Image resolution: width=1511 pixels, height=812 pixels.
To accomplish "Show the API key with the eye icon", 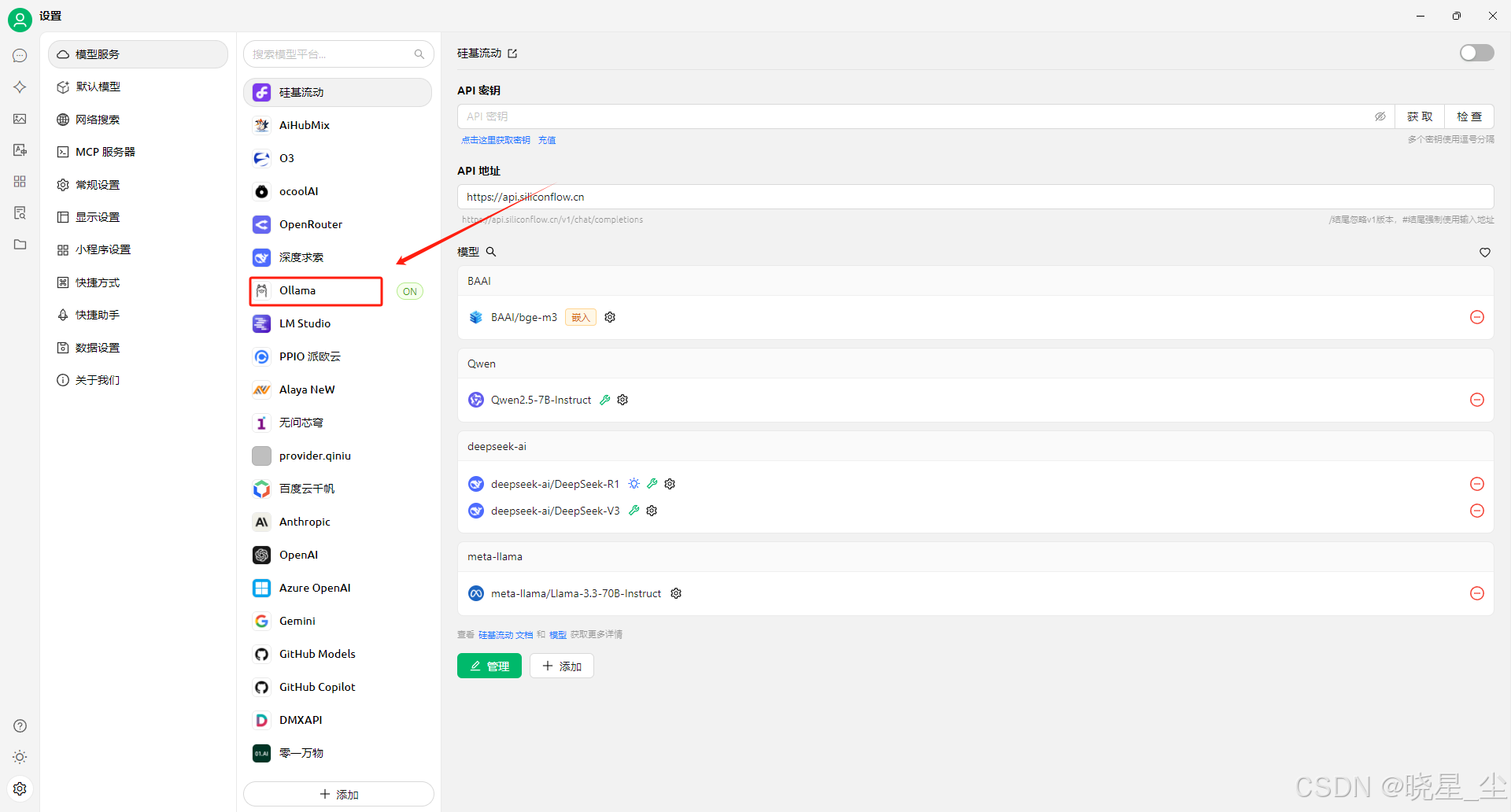I will point(1380,116).
